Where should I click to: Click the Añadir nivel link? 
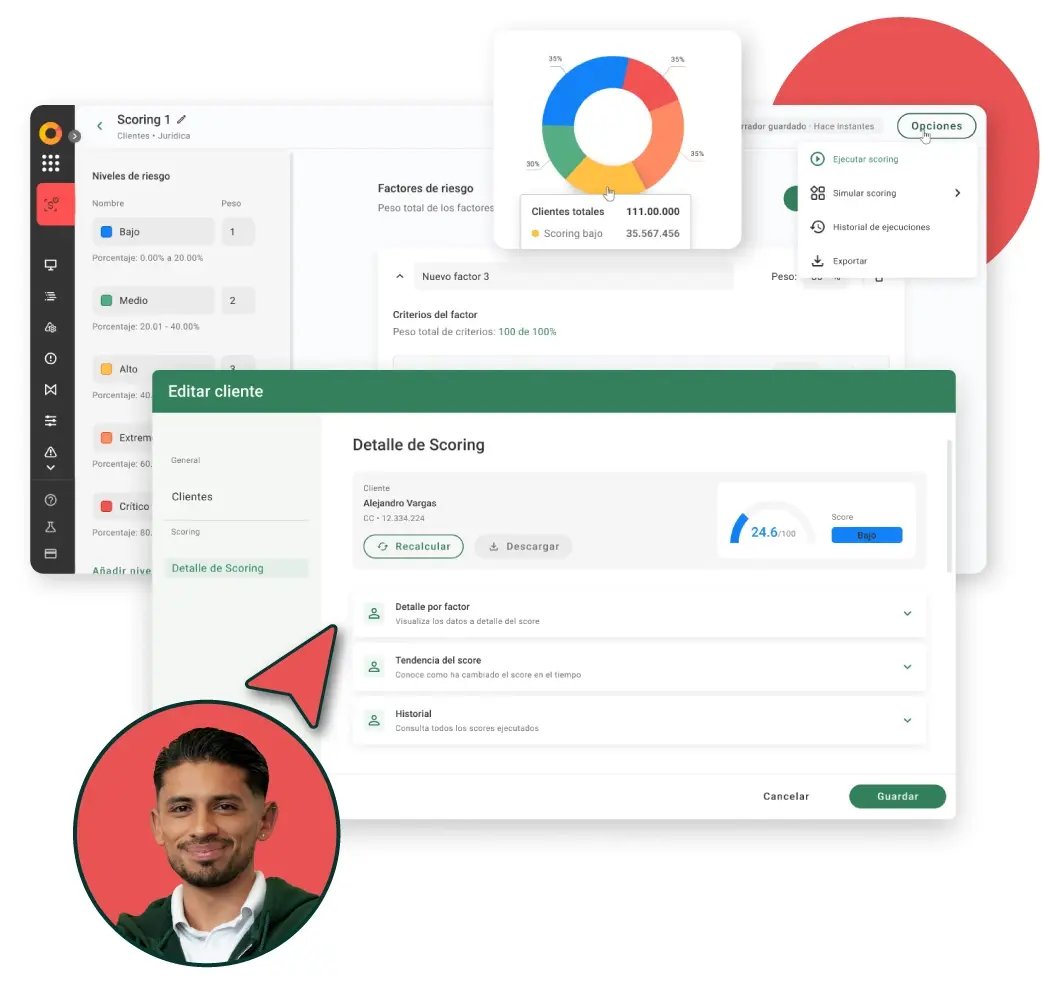click(x=121, y=571)
